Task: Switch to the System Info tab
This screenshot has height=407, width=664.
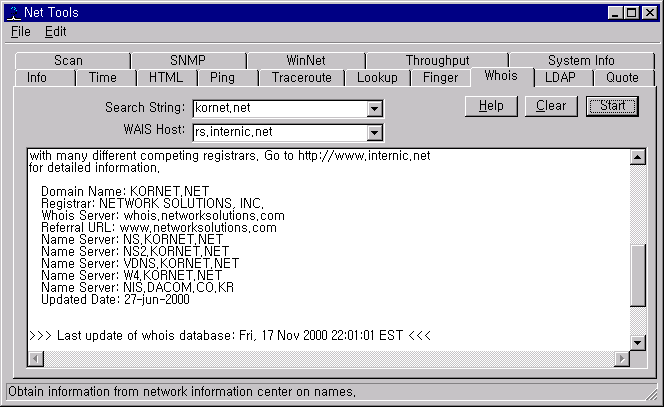Action: pos(581,61)
